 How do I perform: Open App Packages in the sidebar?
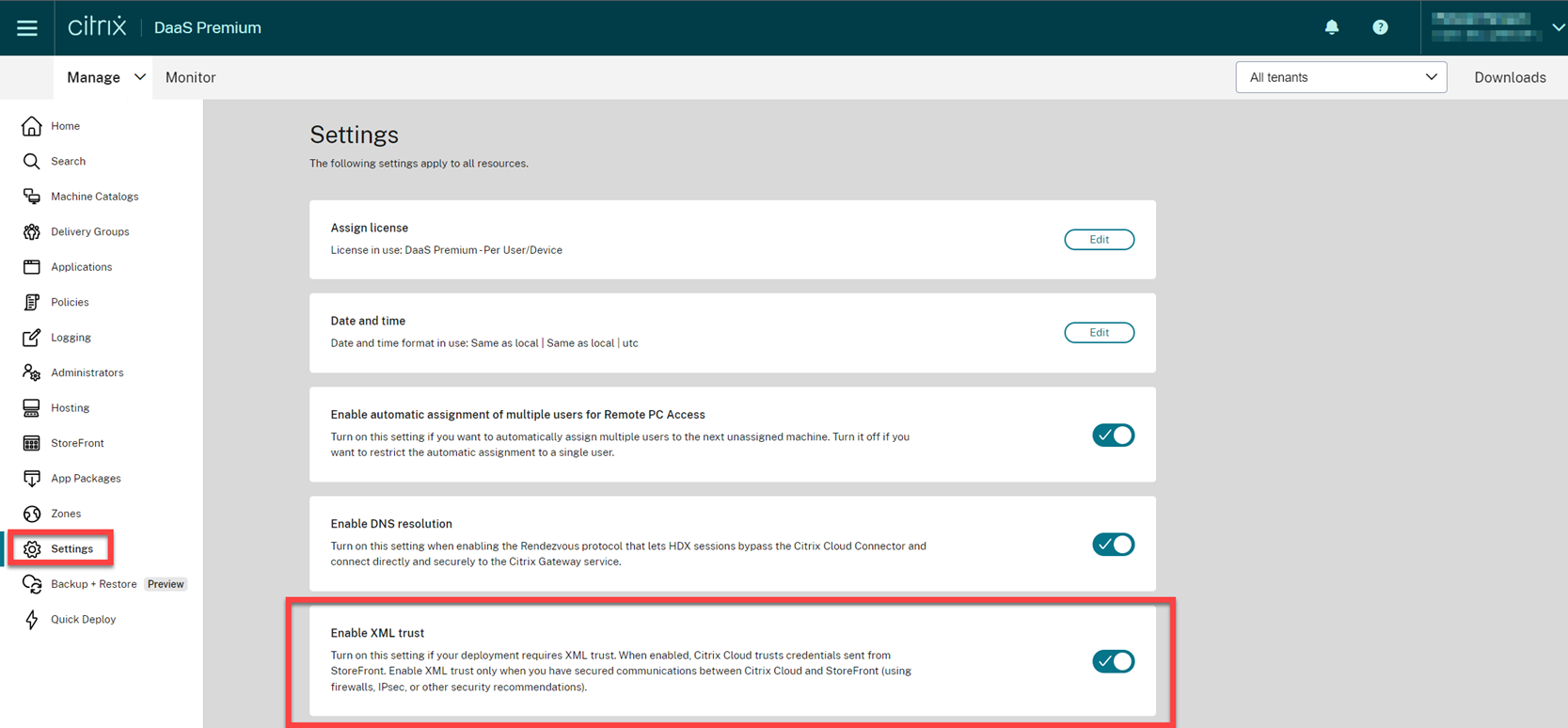[x=86, y=479]
